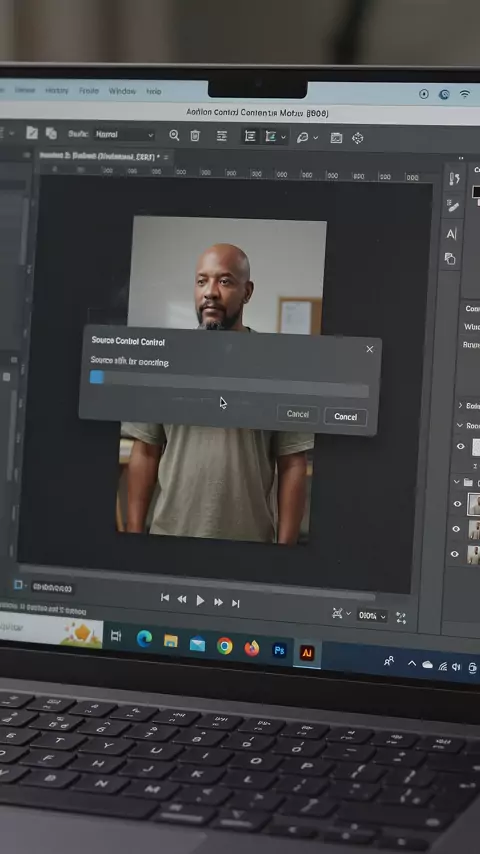
Task: Open Google Chrome from the taskbar
Action: click(x=224, y=646)
